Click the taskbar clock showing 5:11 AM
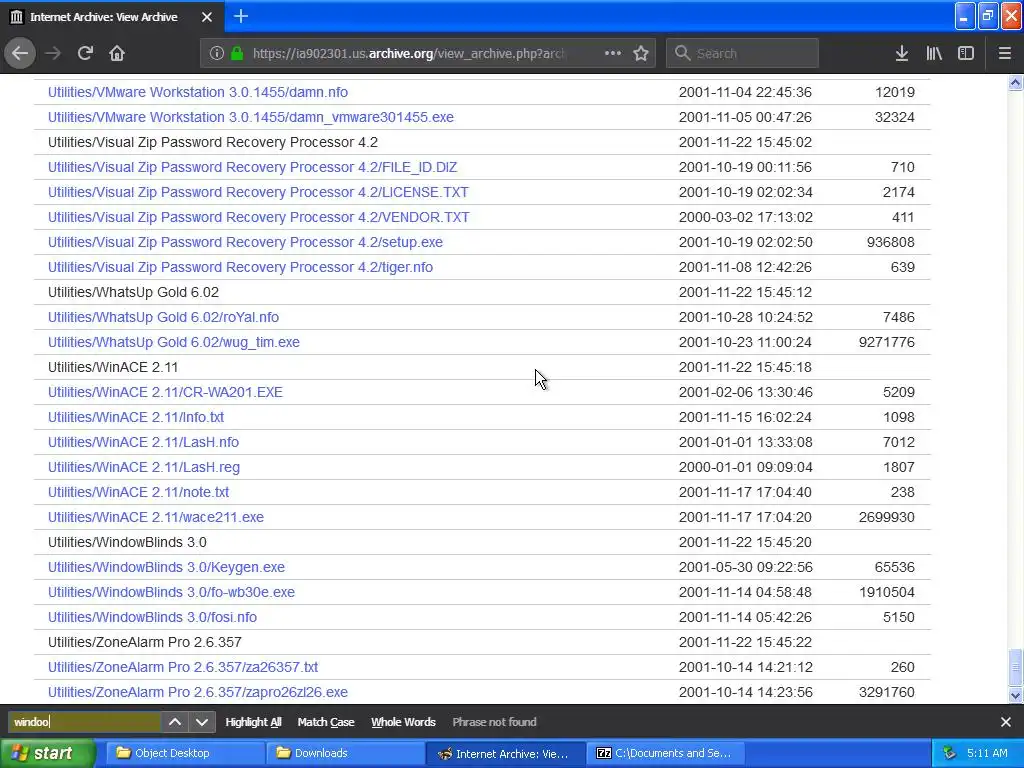Viewport: 1024px width, 768px height. point(987,753)
